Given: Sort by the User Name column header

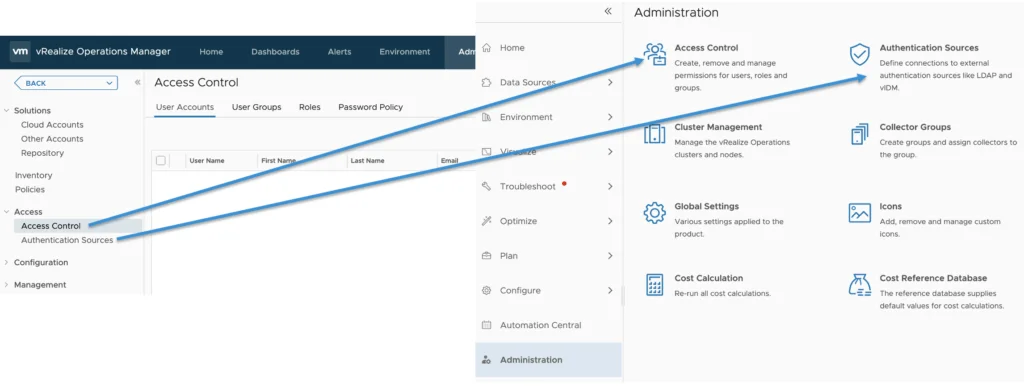Looking at the screenshot, I should coord(207,160).
